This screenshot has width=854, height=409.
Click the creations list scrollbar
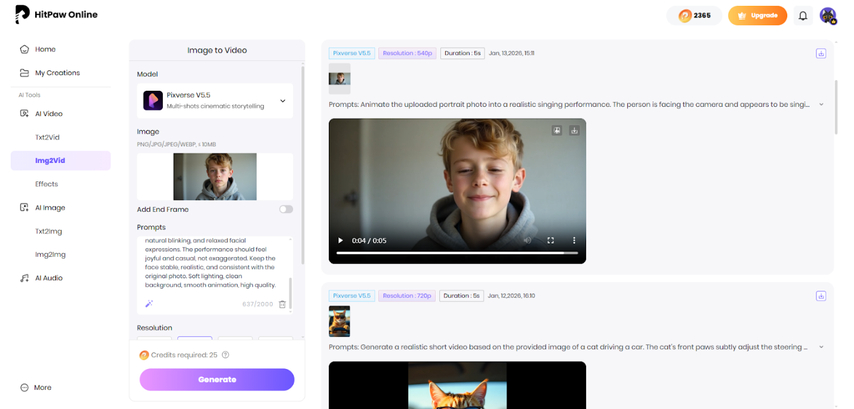(x=836, y=107)
